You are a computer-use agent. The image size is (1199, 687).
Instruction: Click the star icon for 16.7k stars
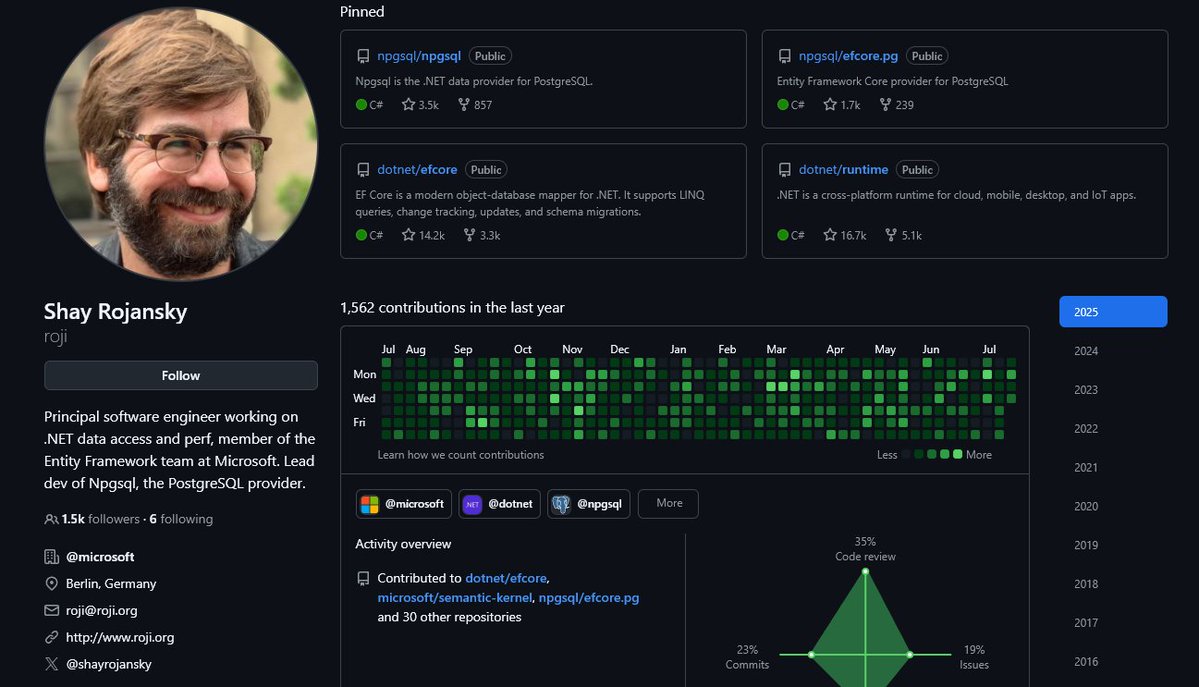[x=830, y=235]
